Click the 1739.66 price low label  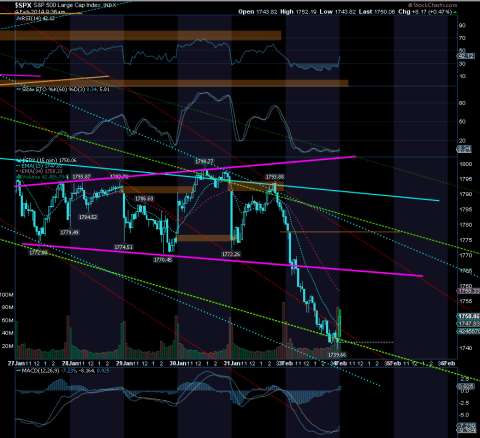337,355
